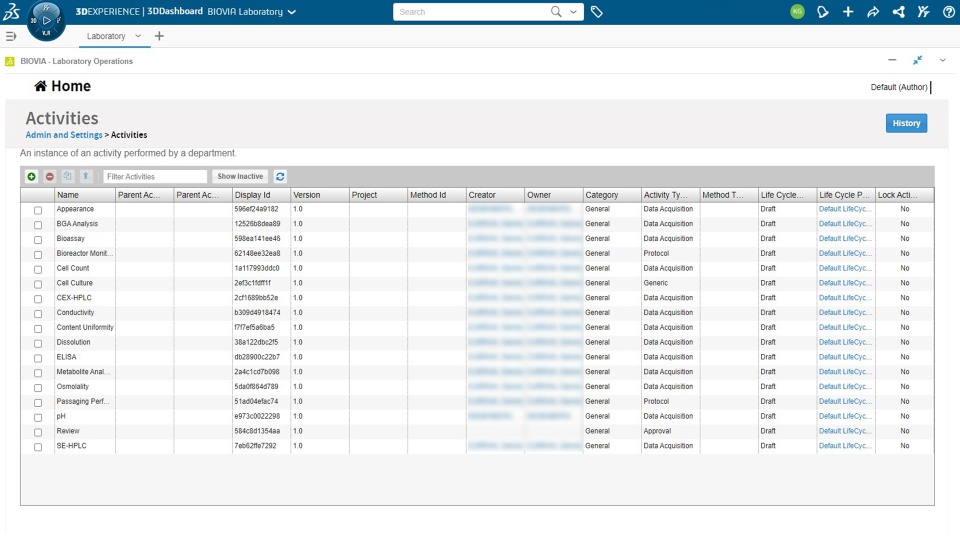
Task: Click the top Search input field
Action: click(471, 12)
